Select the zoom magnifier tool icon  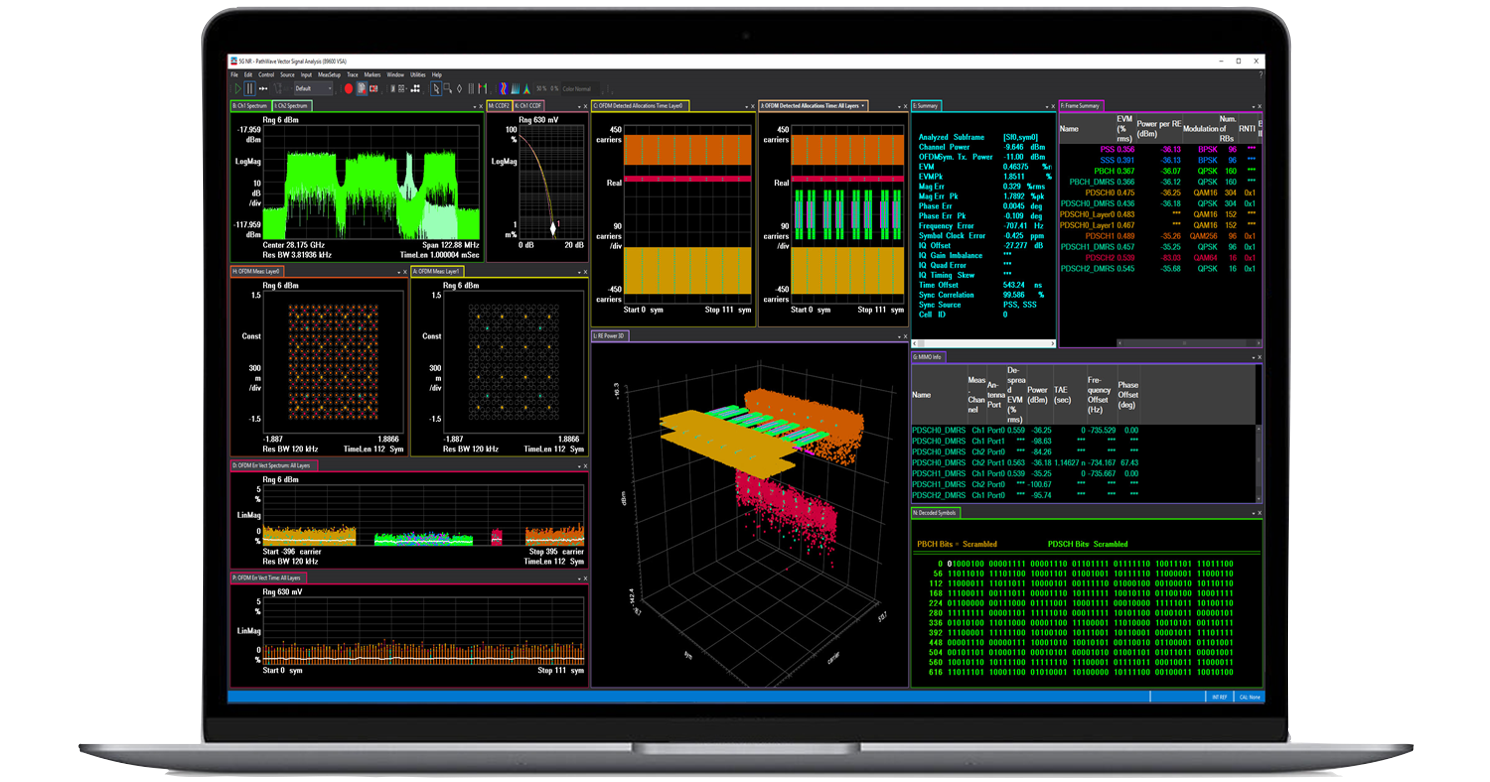coord(448,88)
